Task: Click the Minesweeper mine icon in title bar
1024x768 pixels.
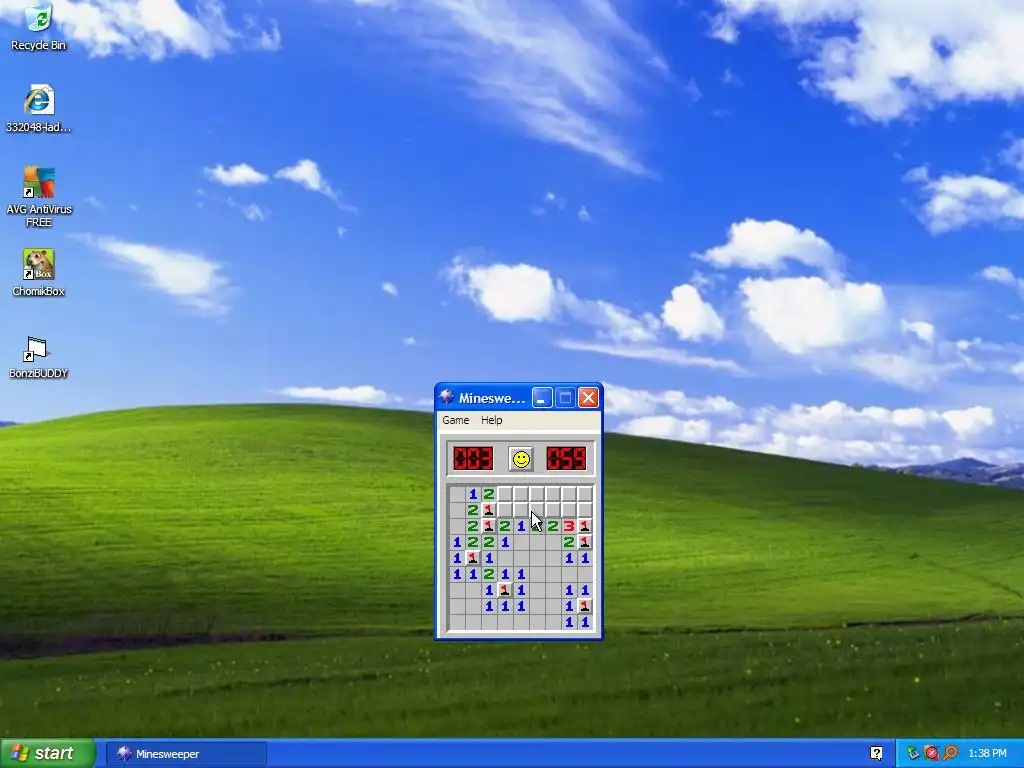Action: [447, 397]
